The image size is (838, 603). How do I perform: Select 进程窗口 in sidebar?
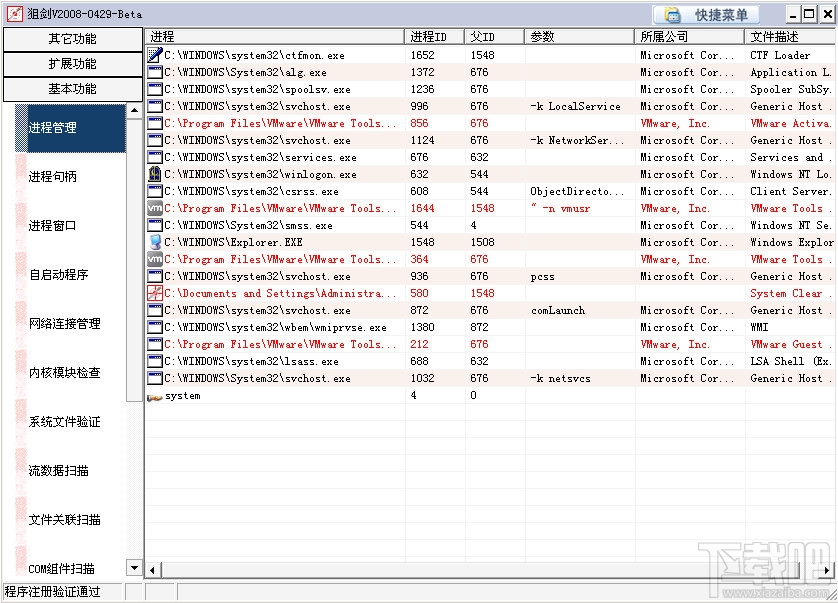pyautogui.click(x=52, y=226)
